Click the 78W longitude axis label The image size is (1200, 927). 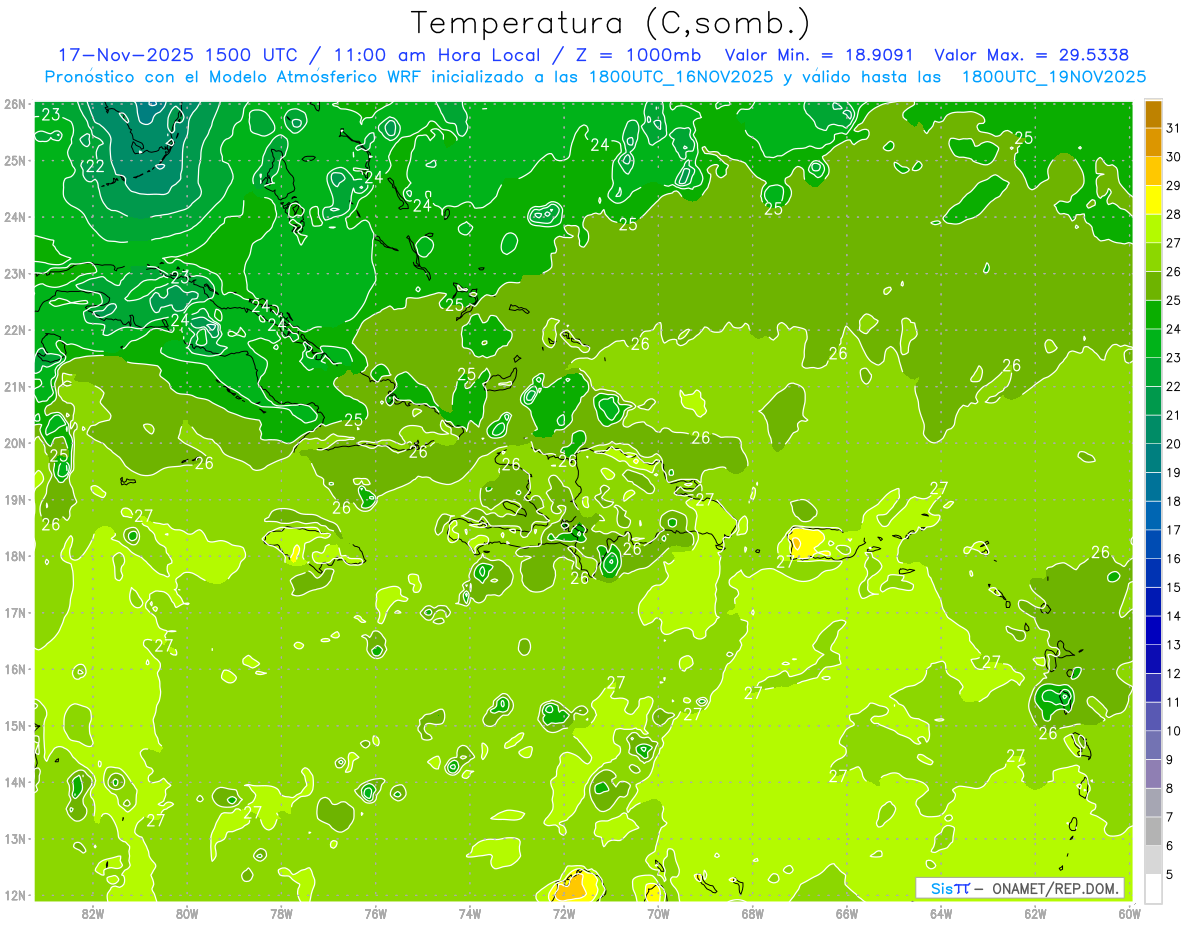pos(281,914)
